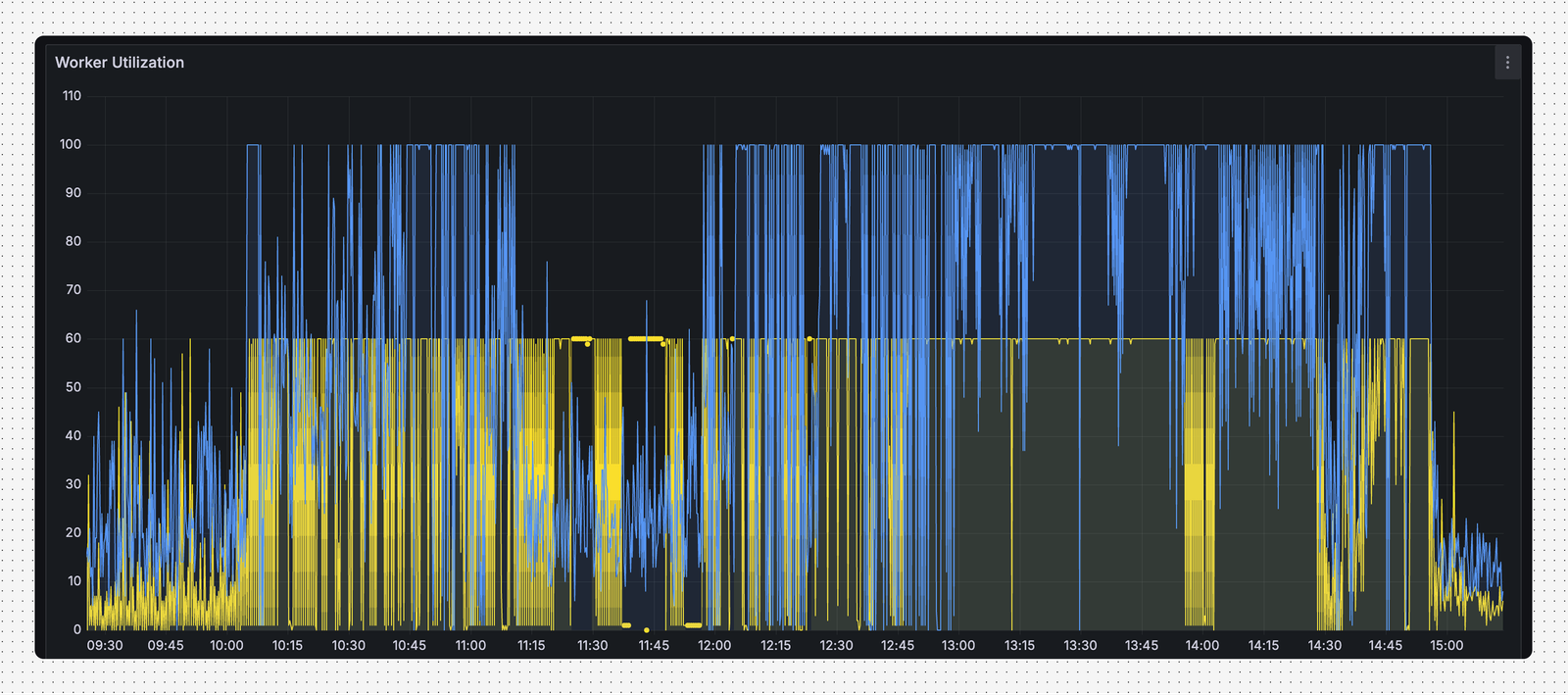The image size is (1568, 695).
Task: Click the 14:30 time axis label
Action: pyautogui.click(x=1324, y=646)
